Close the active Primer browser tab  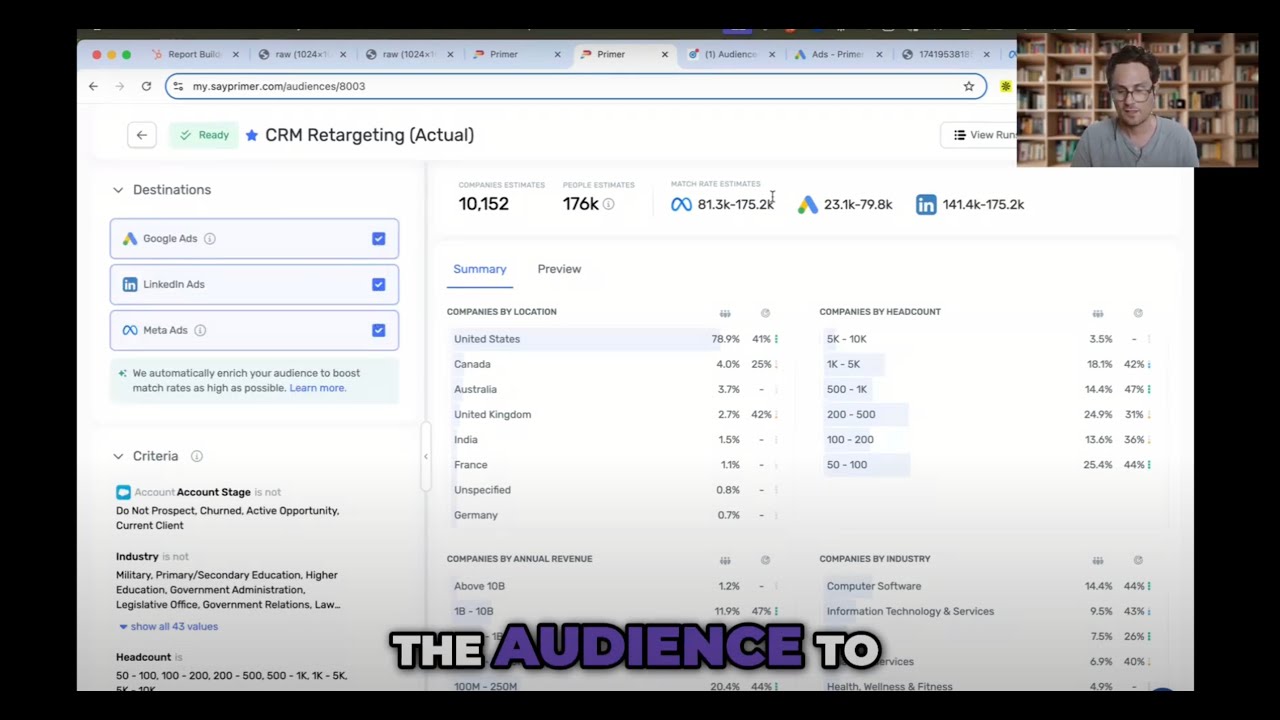664,54
